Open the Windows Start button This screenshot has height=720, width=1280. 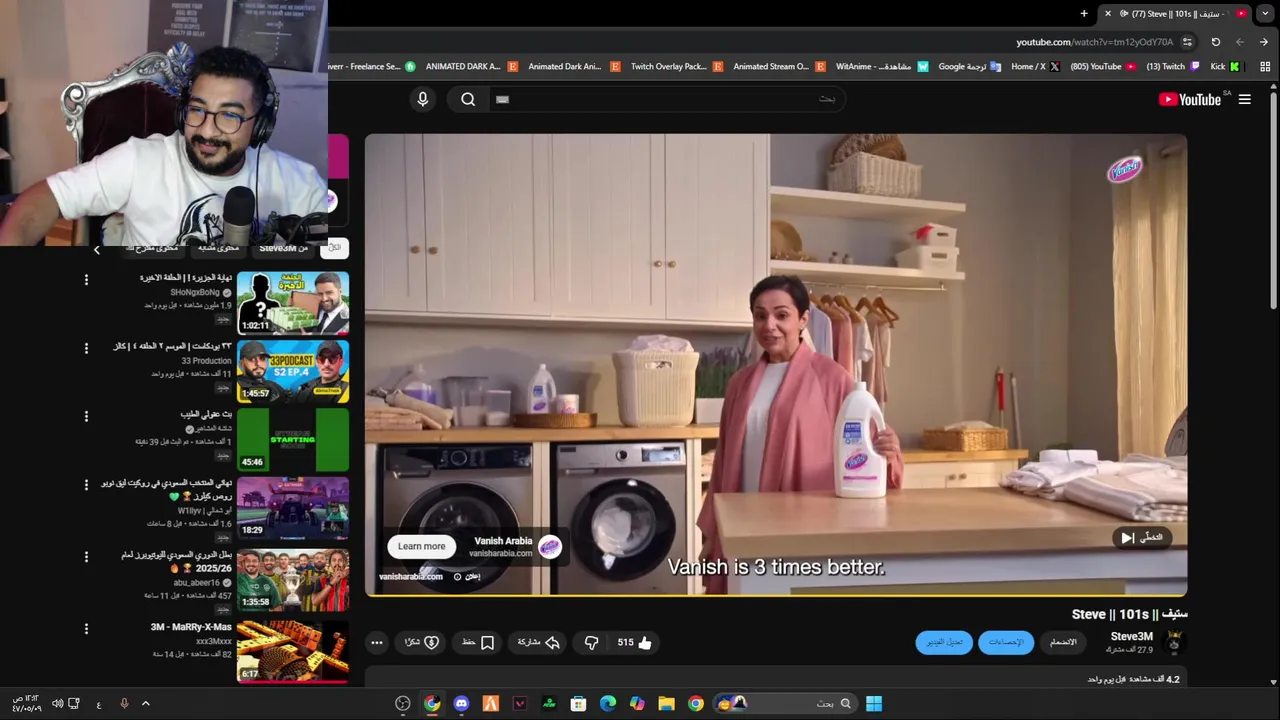coord(873,703)
